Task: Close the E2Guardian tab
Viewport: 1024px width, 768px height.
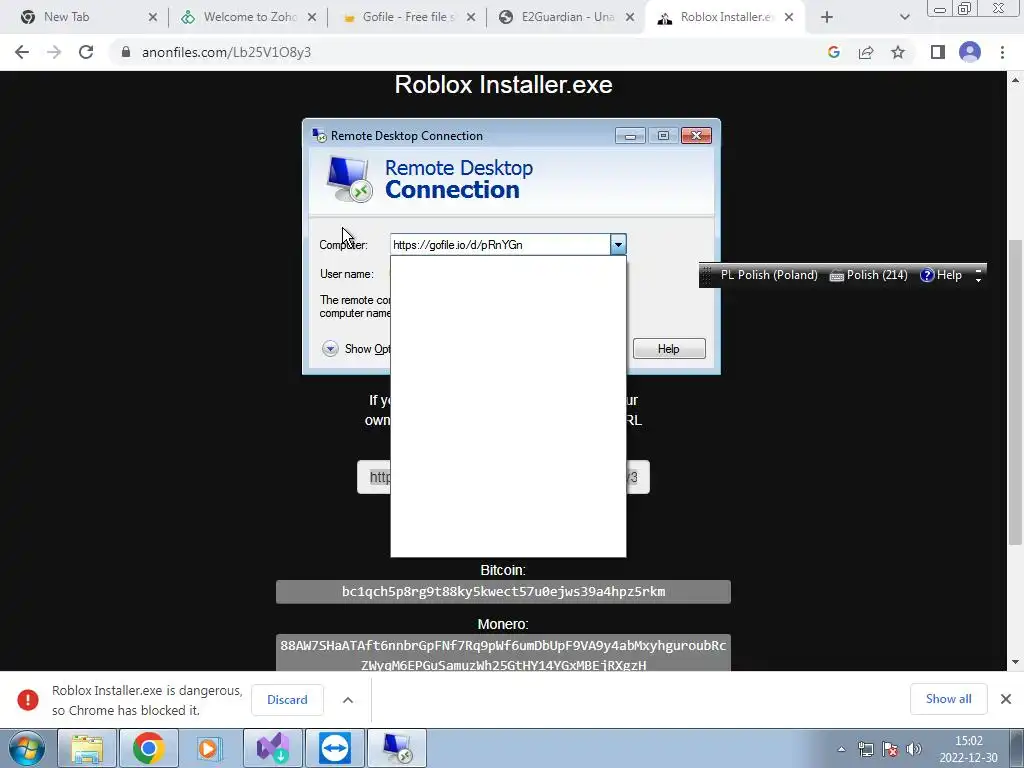Action: tap(630, 17)
